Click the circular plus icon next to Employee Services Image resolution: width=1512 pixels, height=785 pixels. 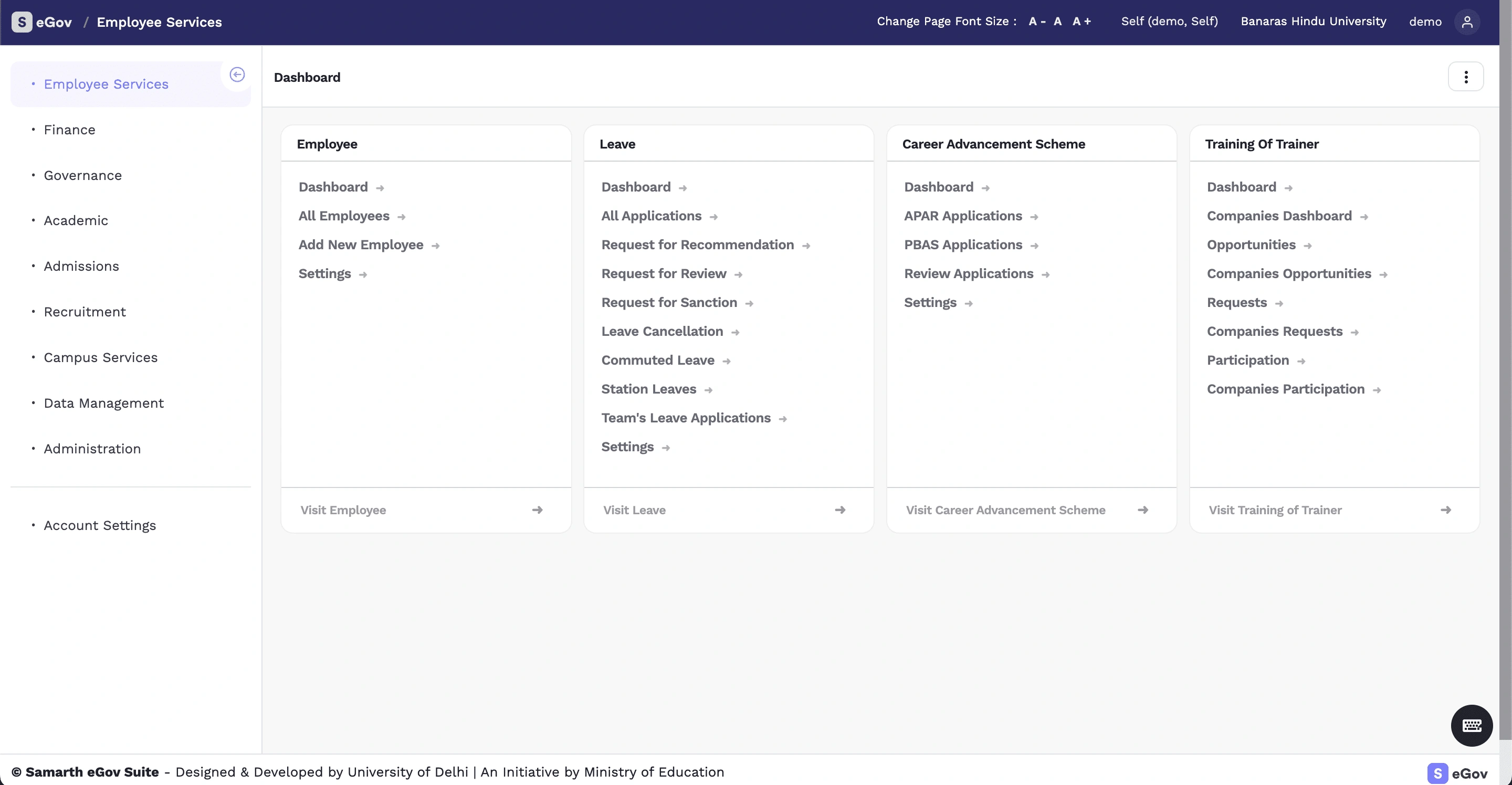237,75
